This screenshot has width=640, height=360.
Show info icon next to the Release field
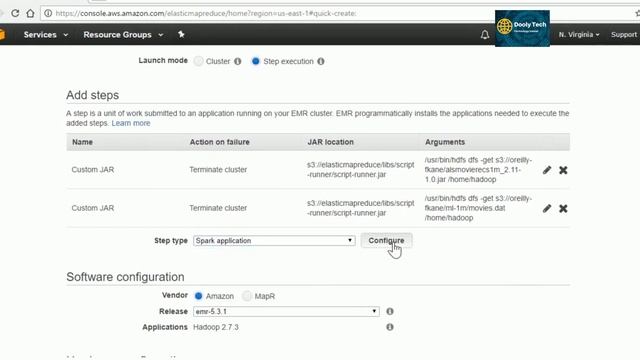[x=390, y=311]
